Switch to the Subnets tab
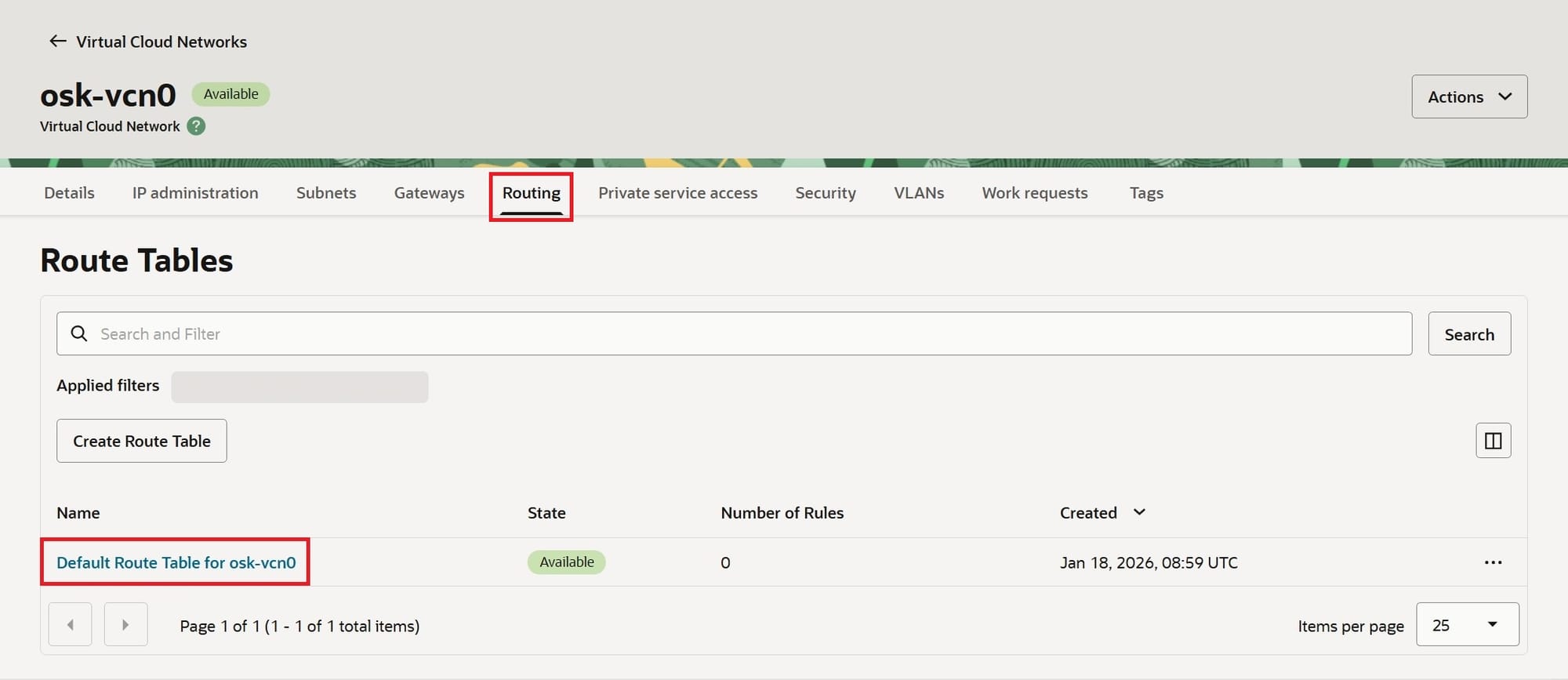Viewport: 1568px width, 680px height. [x=326, y=193]
